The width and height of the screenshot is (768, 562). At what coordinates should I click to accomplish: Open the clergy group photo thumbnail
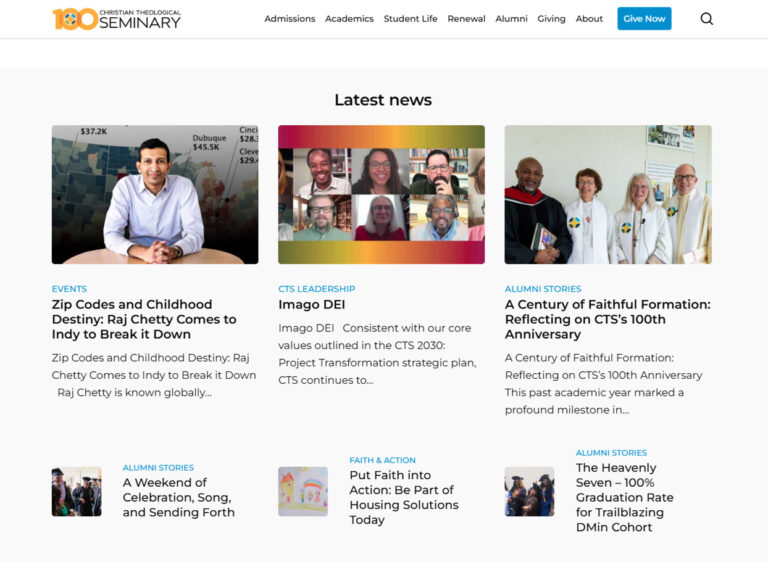tap(608, 195)
